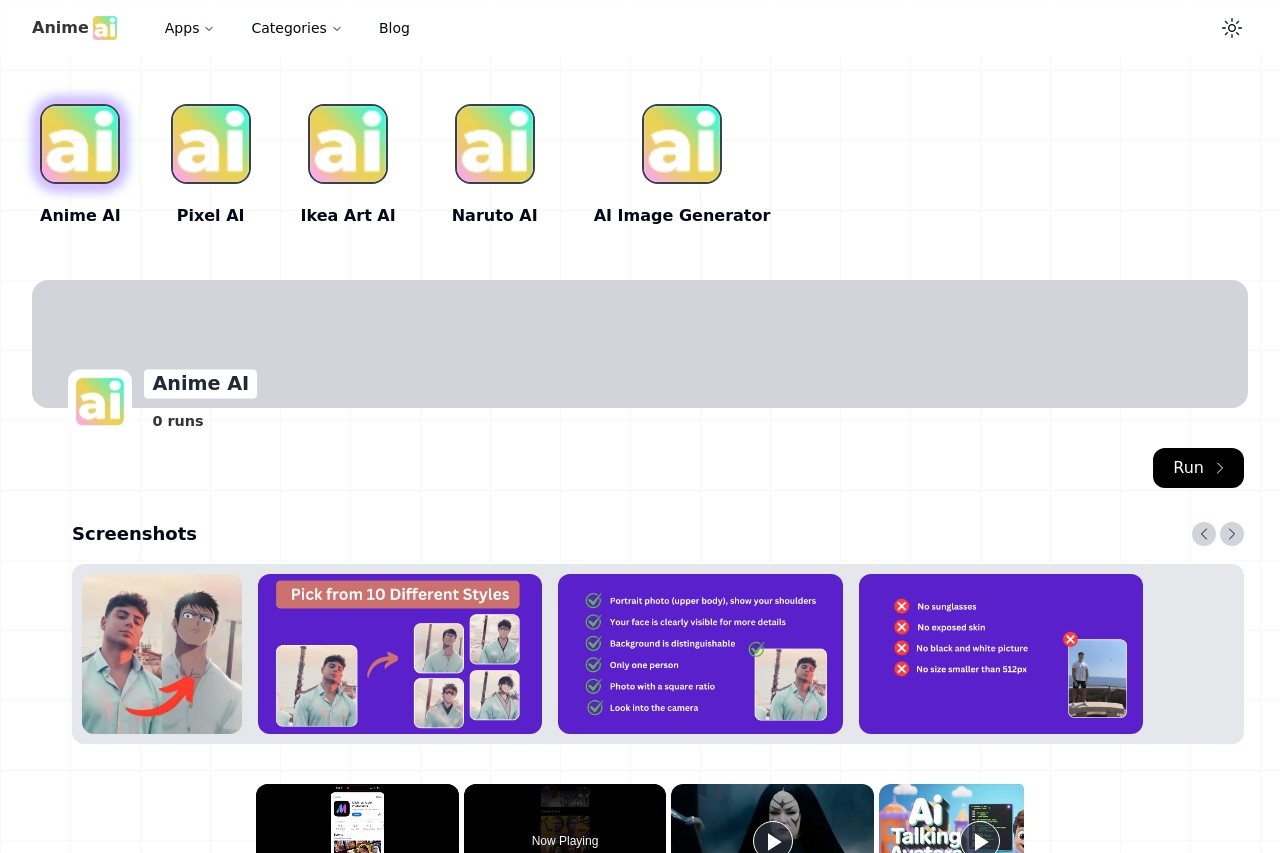Viewport: 1280px width, 853px height.
Task: Click the Anime AI site logo
Action: 75,28
